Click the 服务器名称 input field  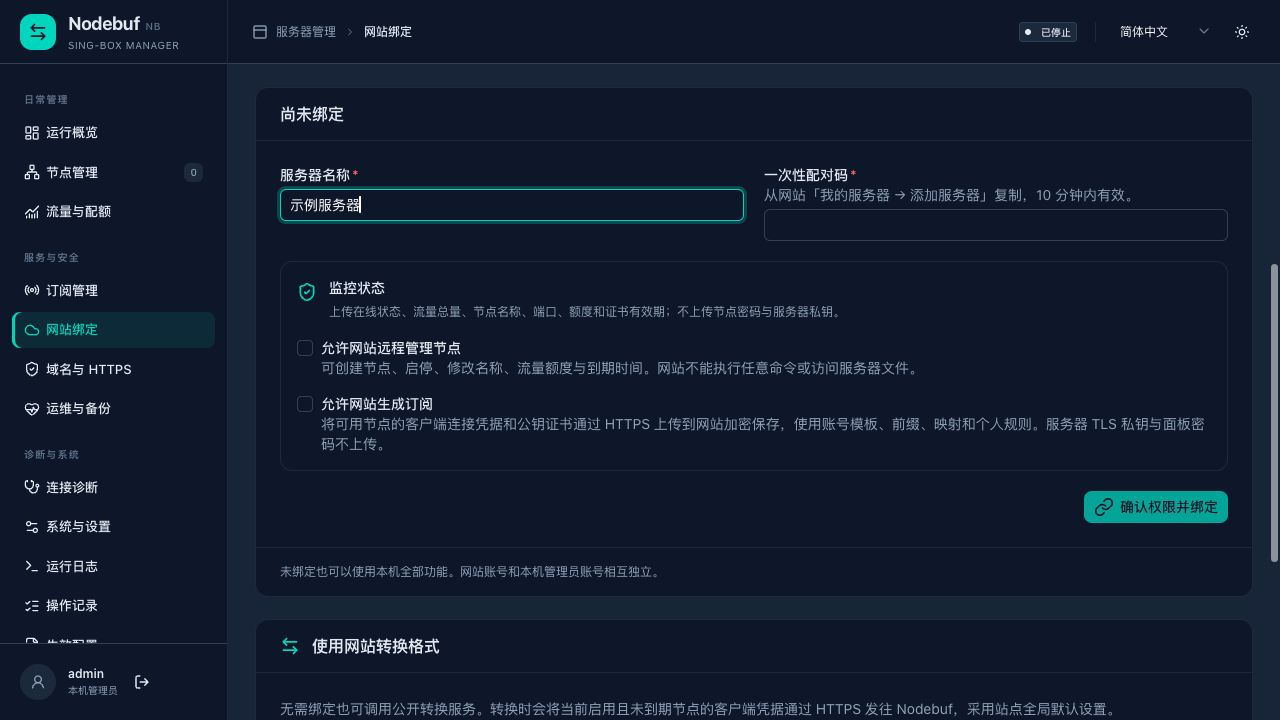(x=512, y=205)
